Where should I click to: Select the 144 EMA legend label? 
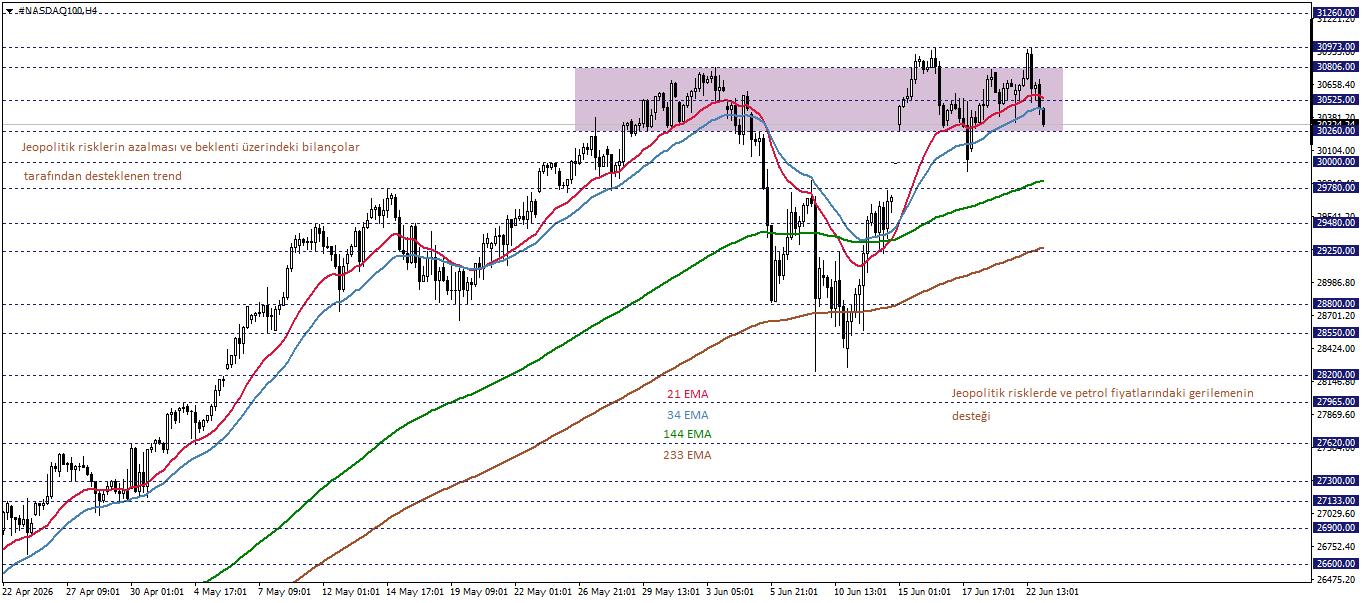coord(687,434)
